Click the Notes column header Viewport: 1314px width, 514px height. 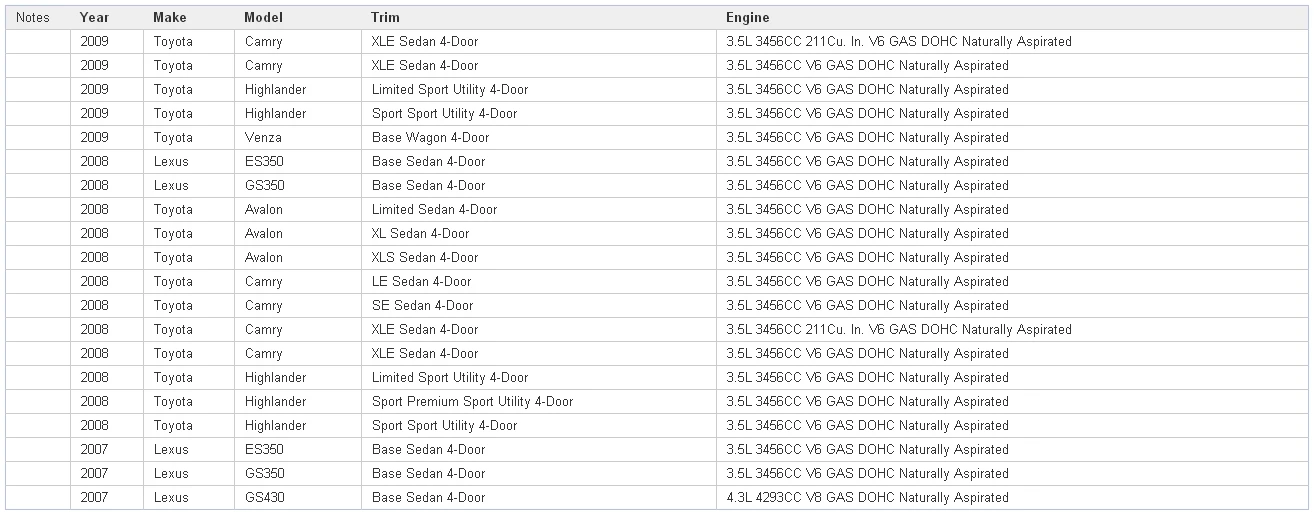(33, 17)
